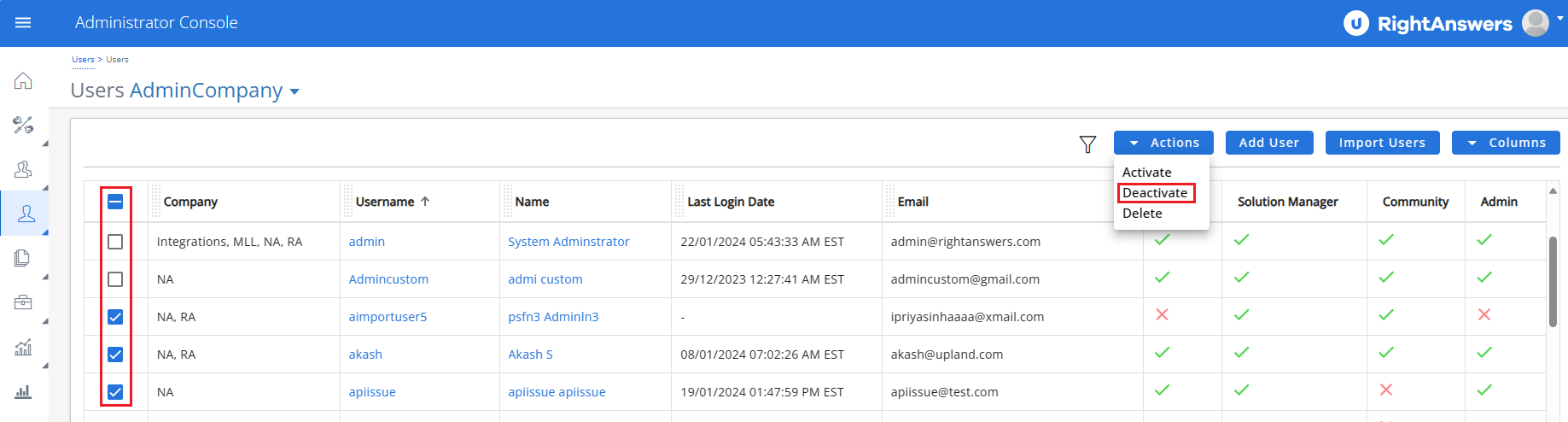1568x422 pixels.
Task: Open the bar chart reports icon
Action: pyautogui.click(x=23, y=392)
